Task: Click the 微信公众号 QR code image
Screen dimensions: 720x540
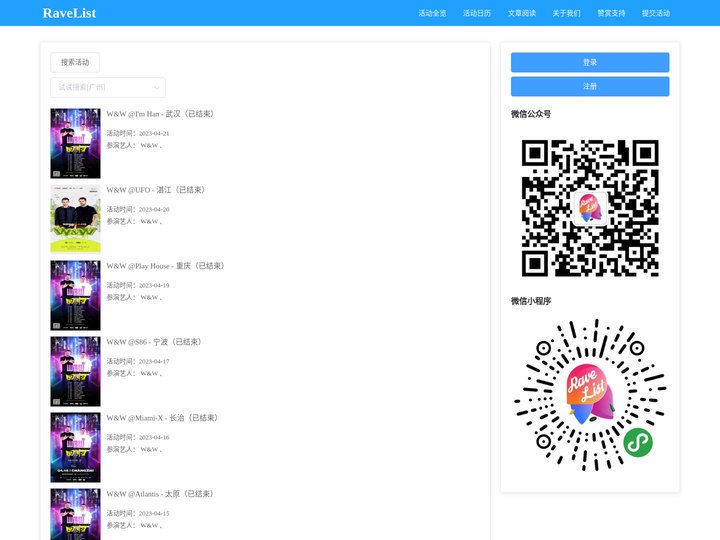Action: 590,208
